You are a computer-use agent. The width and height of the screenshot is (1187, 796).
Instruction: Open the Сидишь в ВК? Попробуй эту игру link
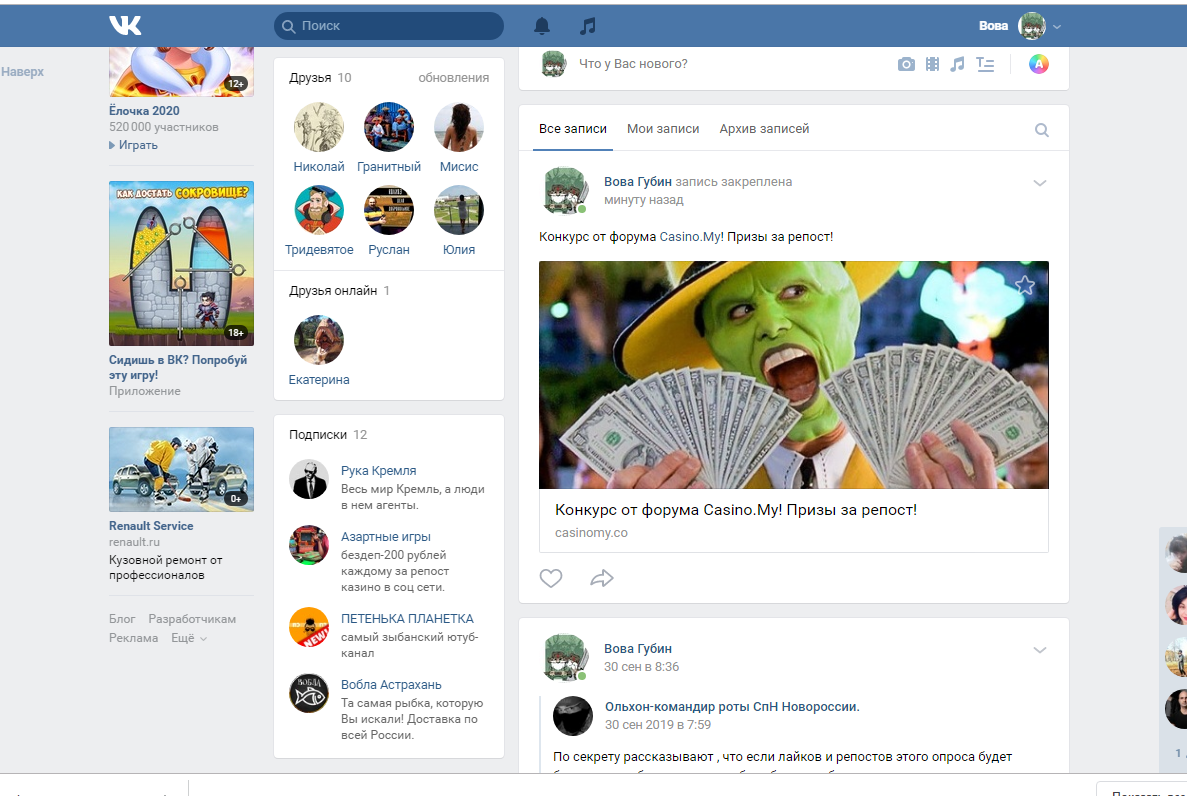[178, 367]
